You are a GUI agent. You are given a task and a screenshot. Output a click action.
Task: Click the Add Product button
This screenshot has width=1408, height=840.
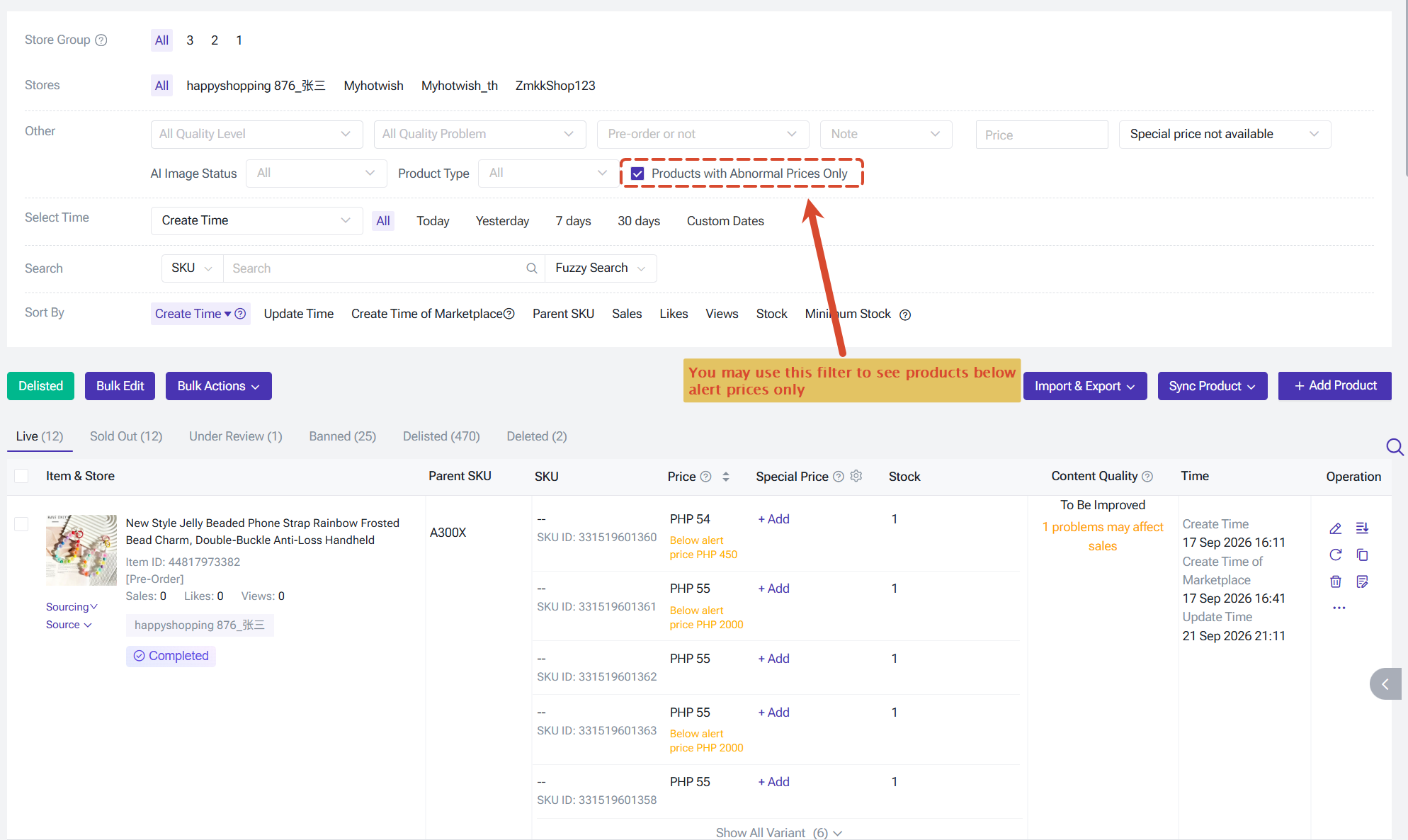pos(1334,386)
